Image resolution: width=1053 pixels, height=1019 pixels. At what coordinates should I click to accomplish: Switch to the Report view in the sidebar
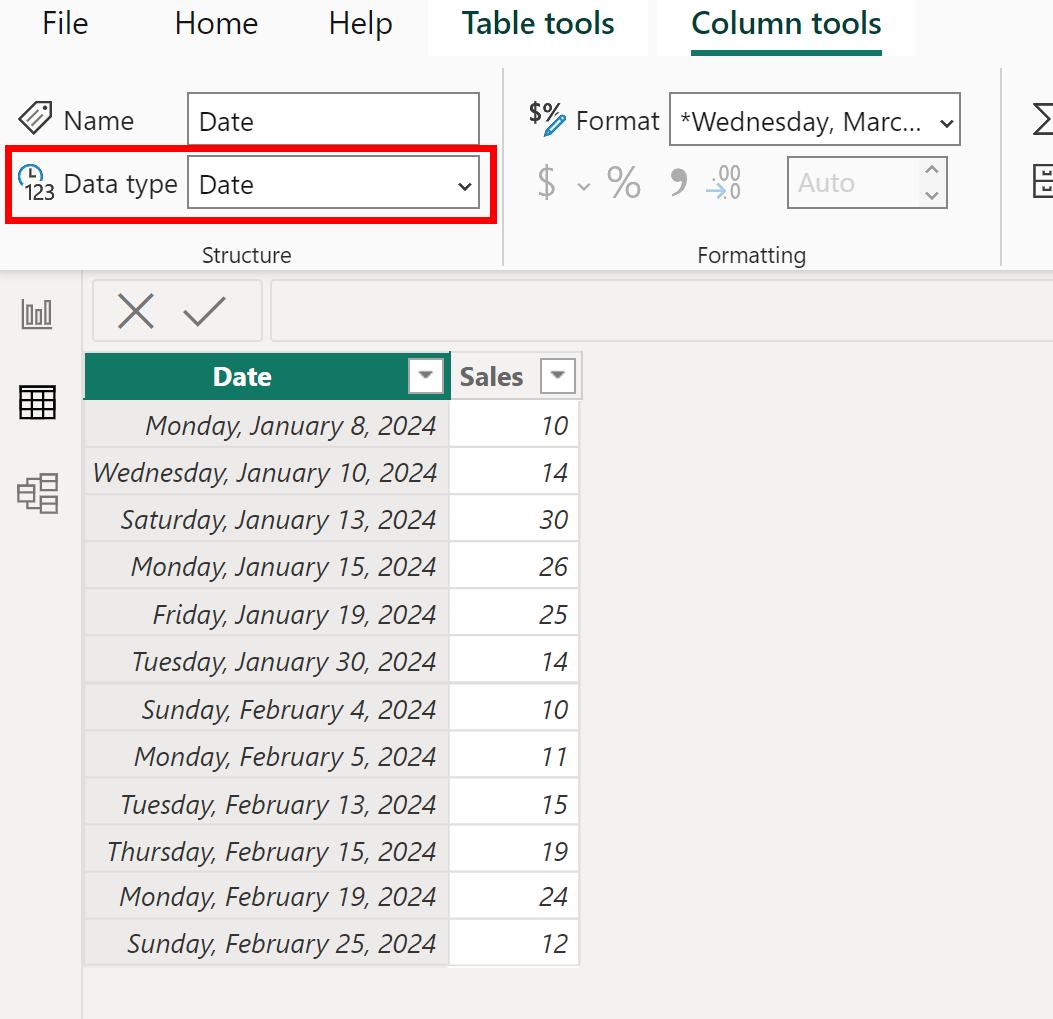click(x=37, y=312)
